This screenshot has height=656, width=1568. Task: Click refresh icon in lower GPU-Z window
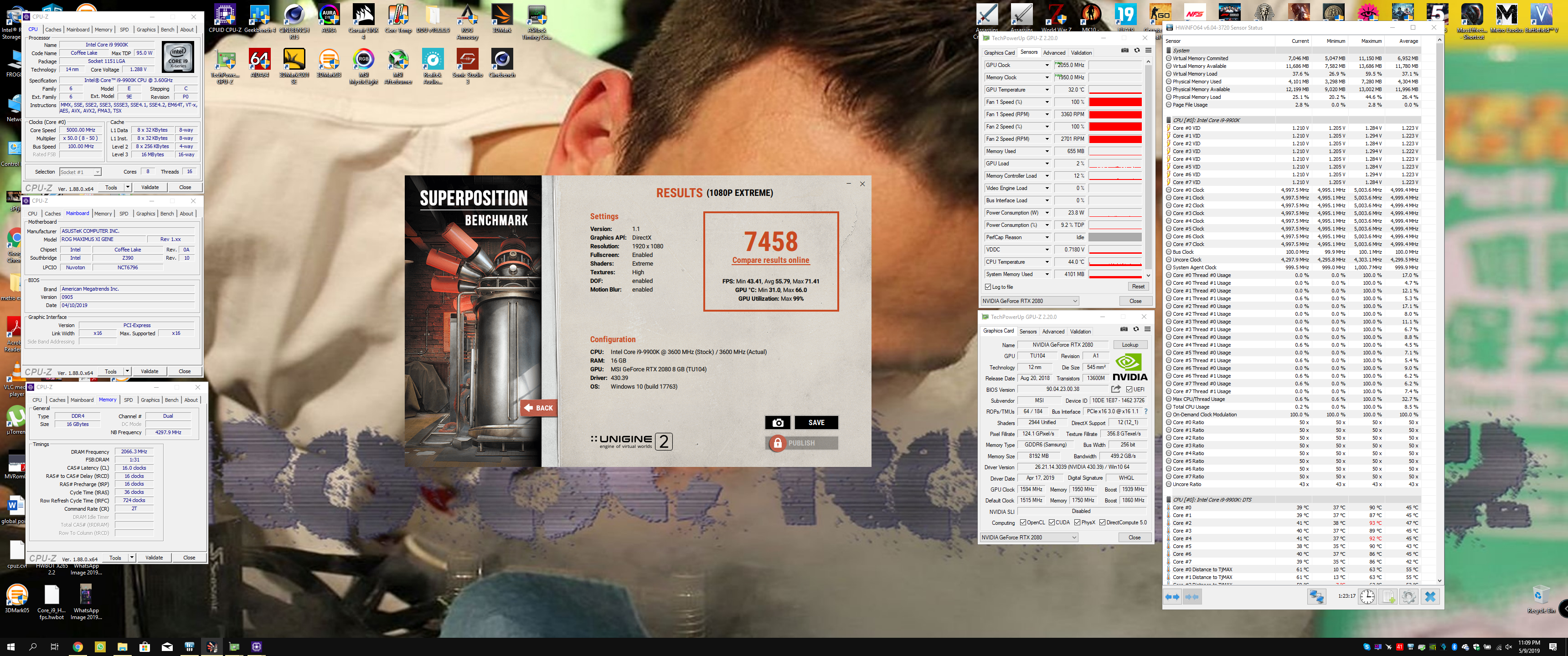coord(1135,329)
